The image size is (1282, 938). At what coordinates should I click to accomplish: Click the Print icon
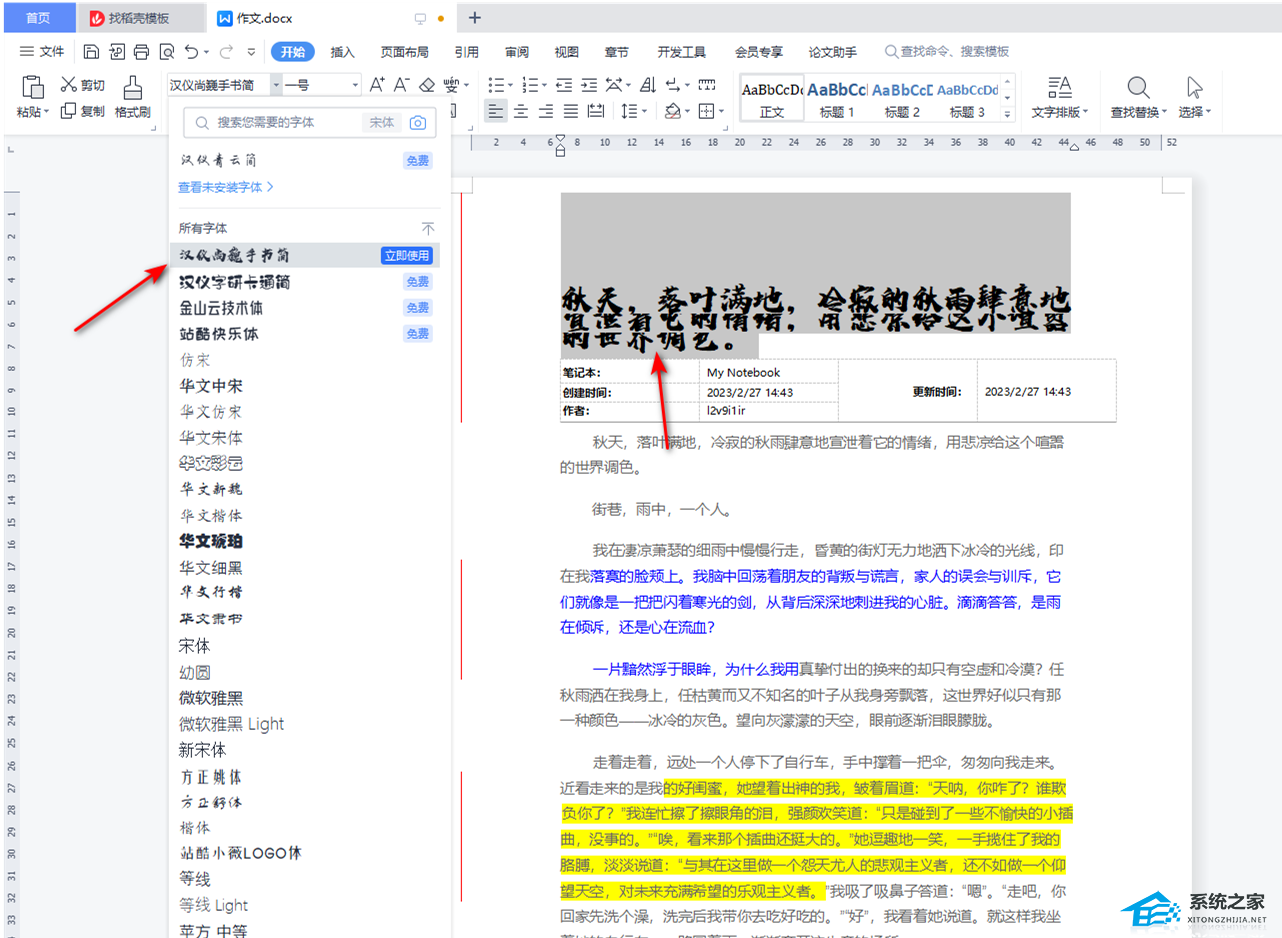141,52
